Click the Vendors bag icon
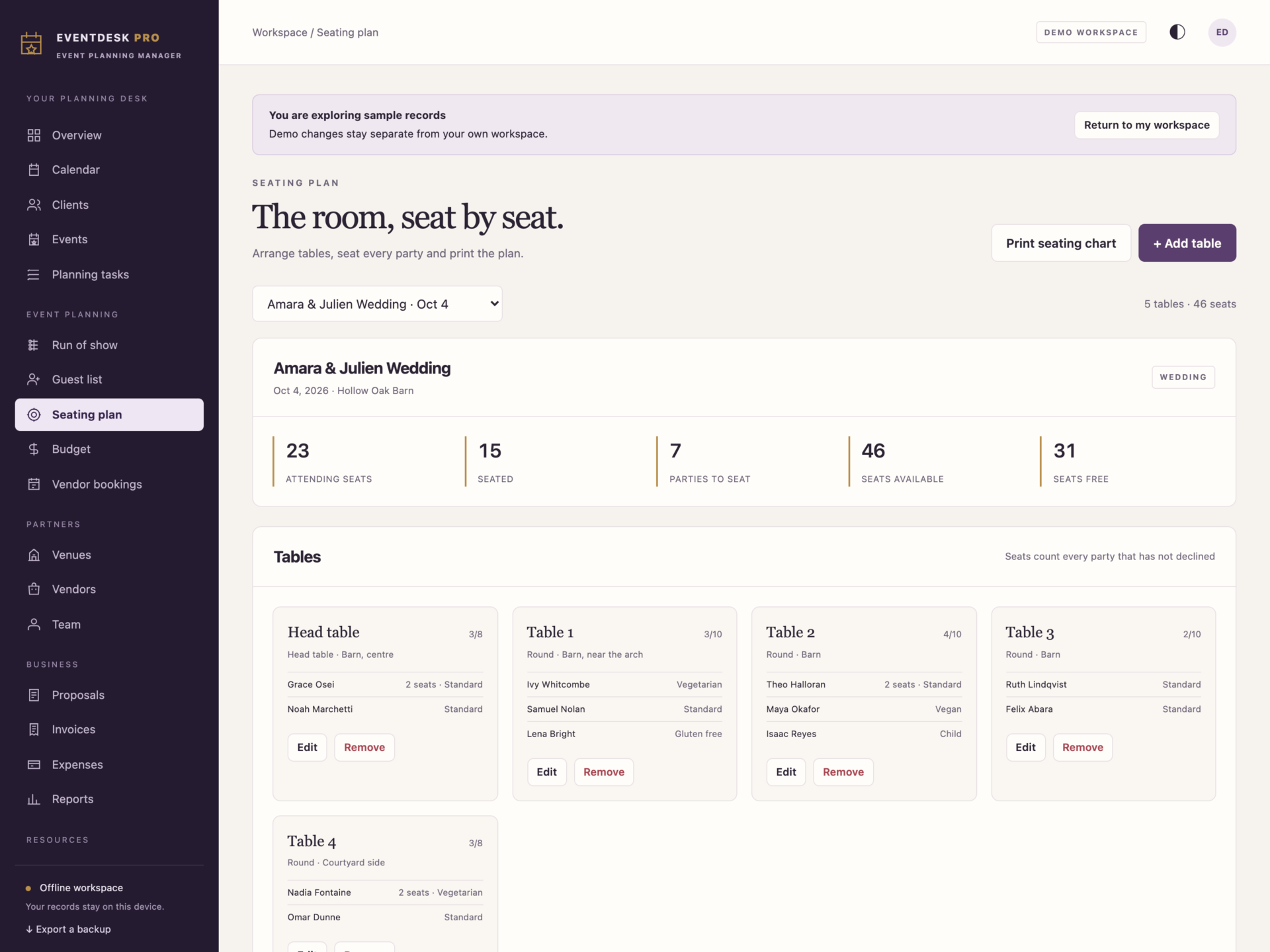This screenshot has height=952, width=1270. (x=34, y=589)
